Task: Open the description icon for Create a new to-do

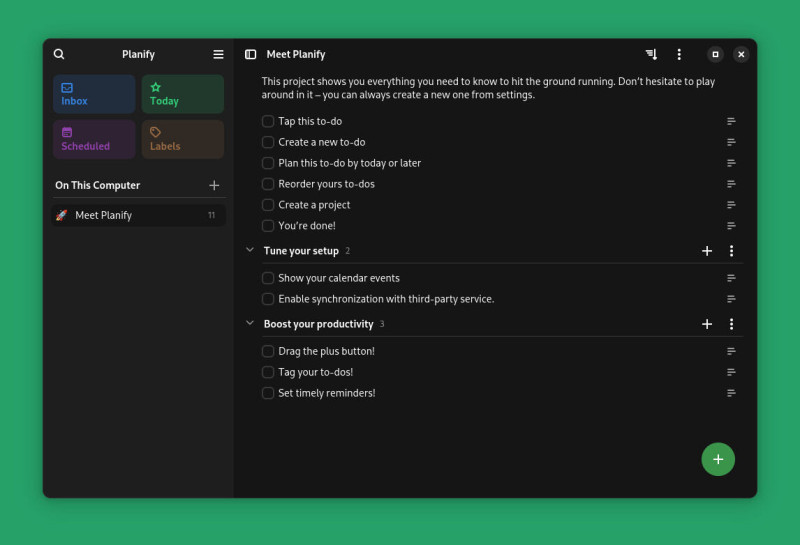Action: (x=731, y=142)
